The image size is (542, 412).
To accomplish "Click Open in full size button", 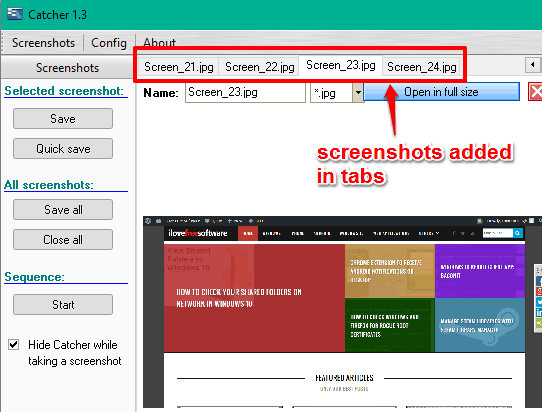I will 441,92.
